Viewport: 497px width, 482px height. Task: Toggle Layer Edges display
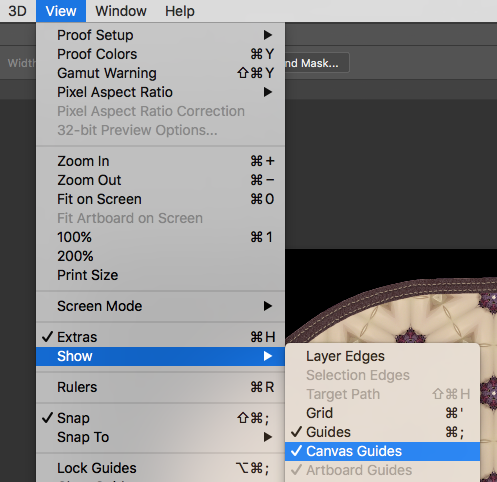tap(382, 356)
